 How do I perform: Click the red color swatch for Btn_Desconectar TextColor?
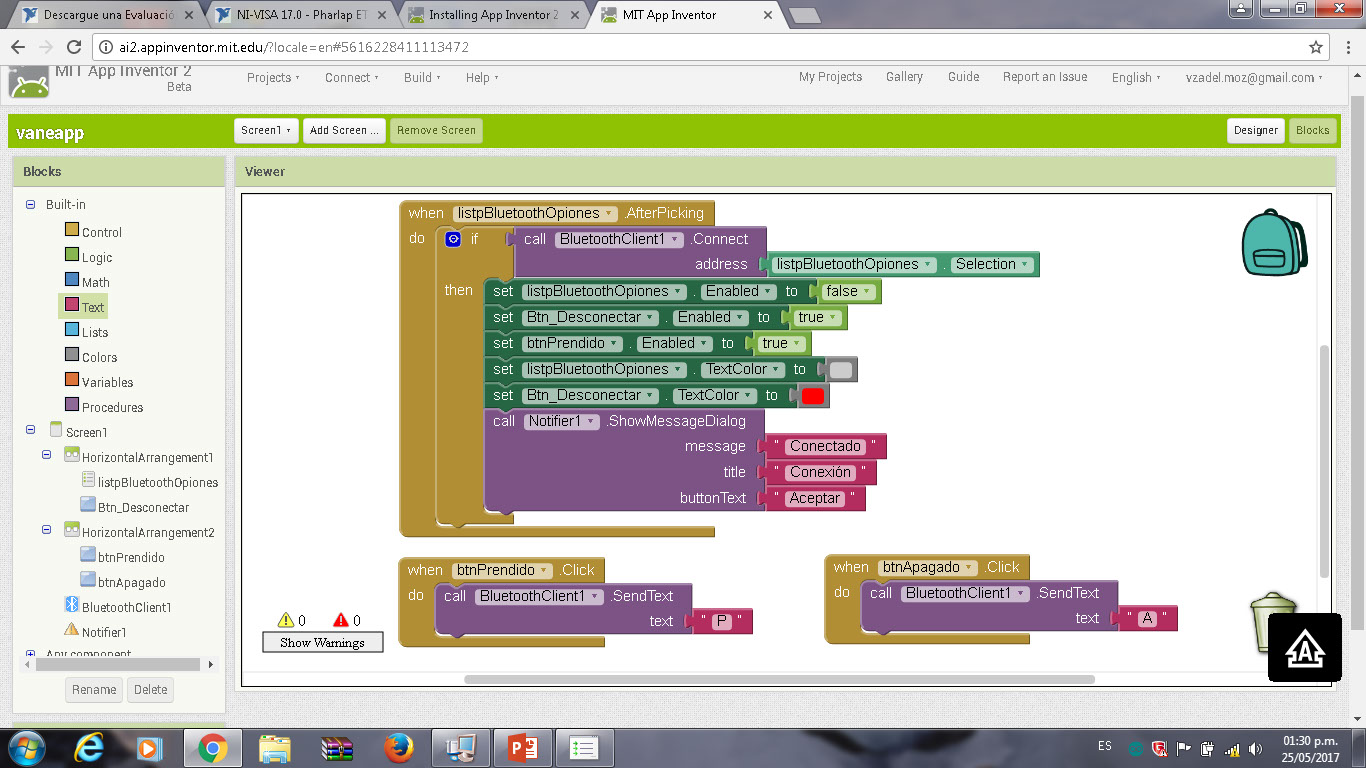813,396
